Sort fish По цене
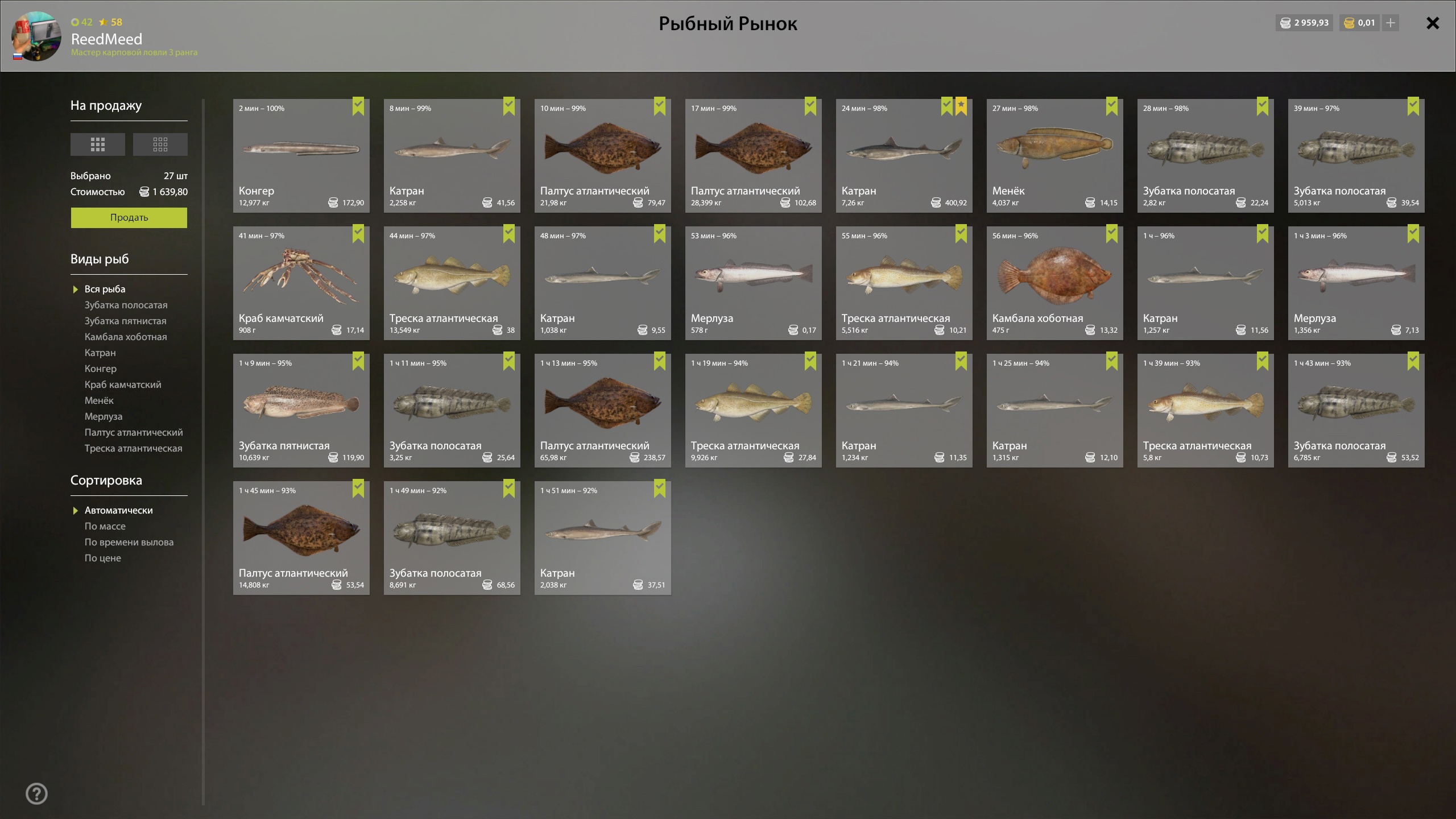 tap(103, 558)
